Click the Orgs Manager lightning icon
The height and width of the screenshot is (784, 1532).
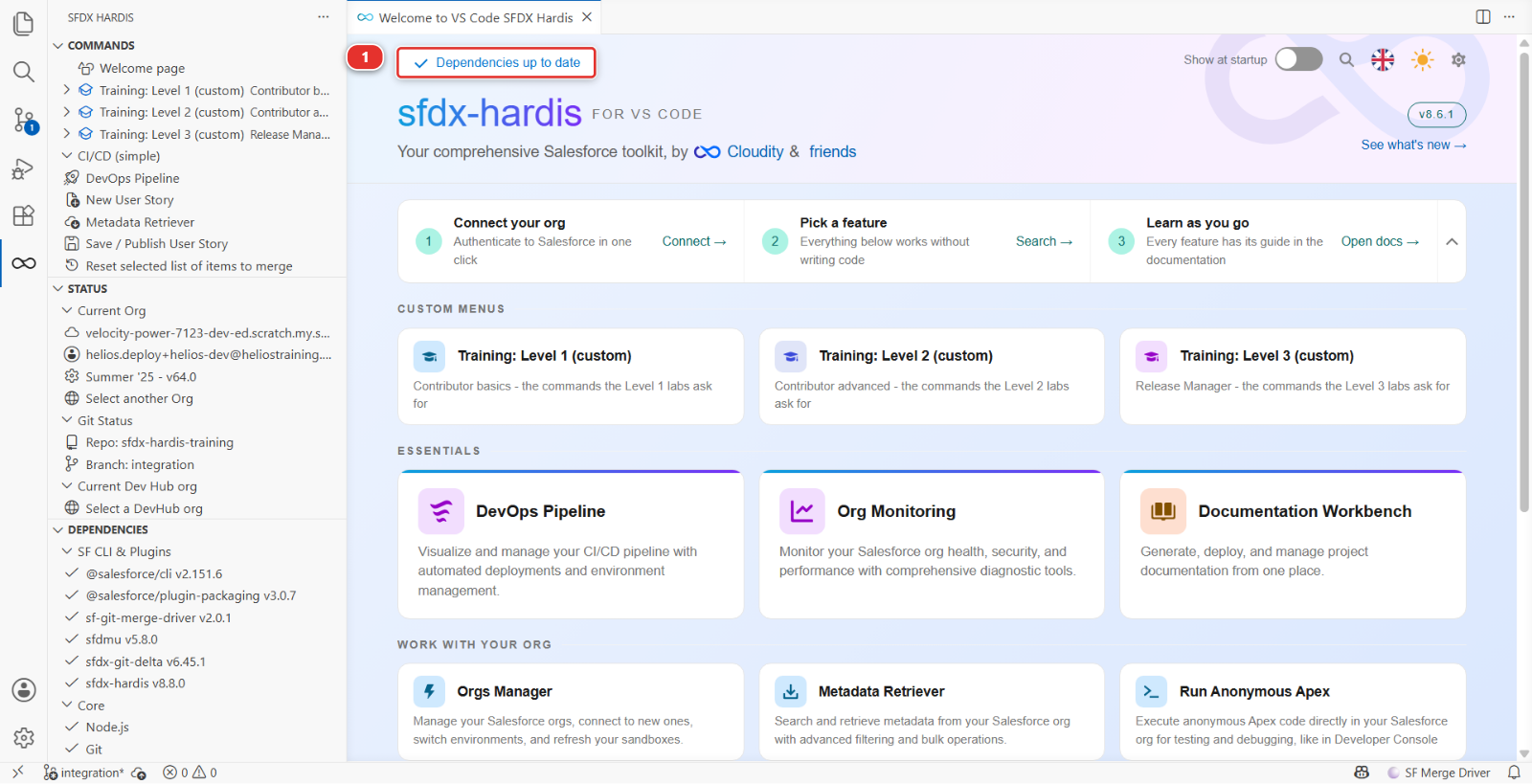429,691
